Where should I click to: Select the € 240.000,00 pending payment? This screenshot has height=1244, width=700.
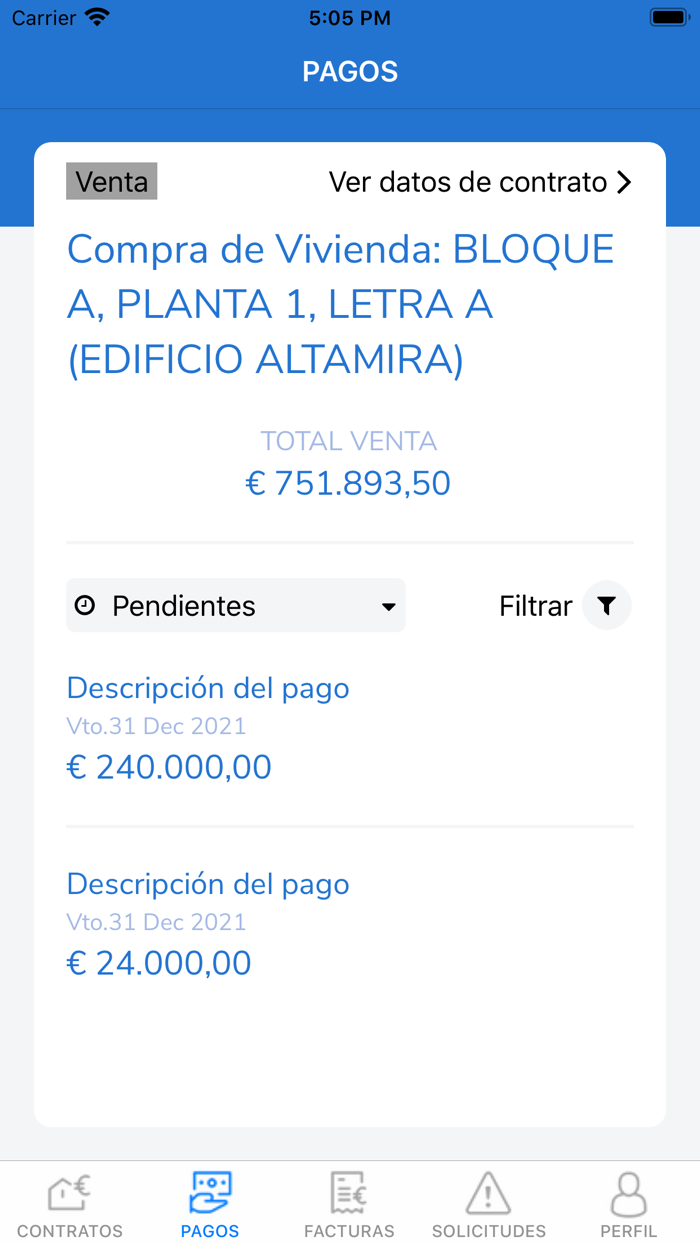(169, 767)
